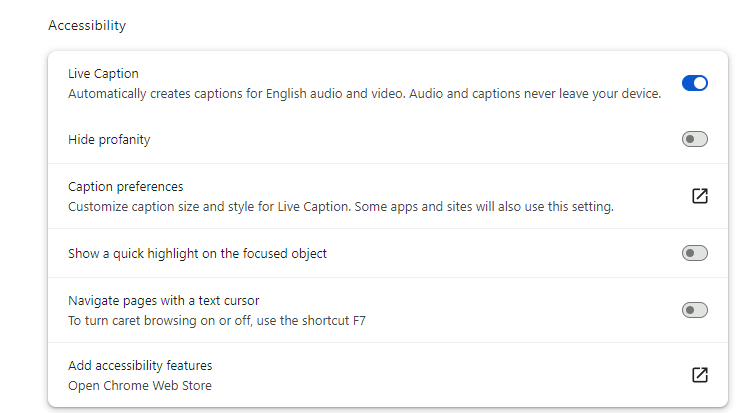
Task: Click the Hide profanity label
Action: point(109,139)
